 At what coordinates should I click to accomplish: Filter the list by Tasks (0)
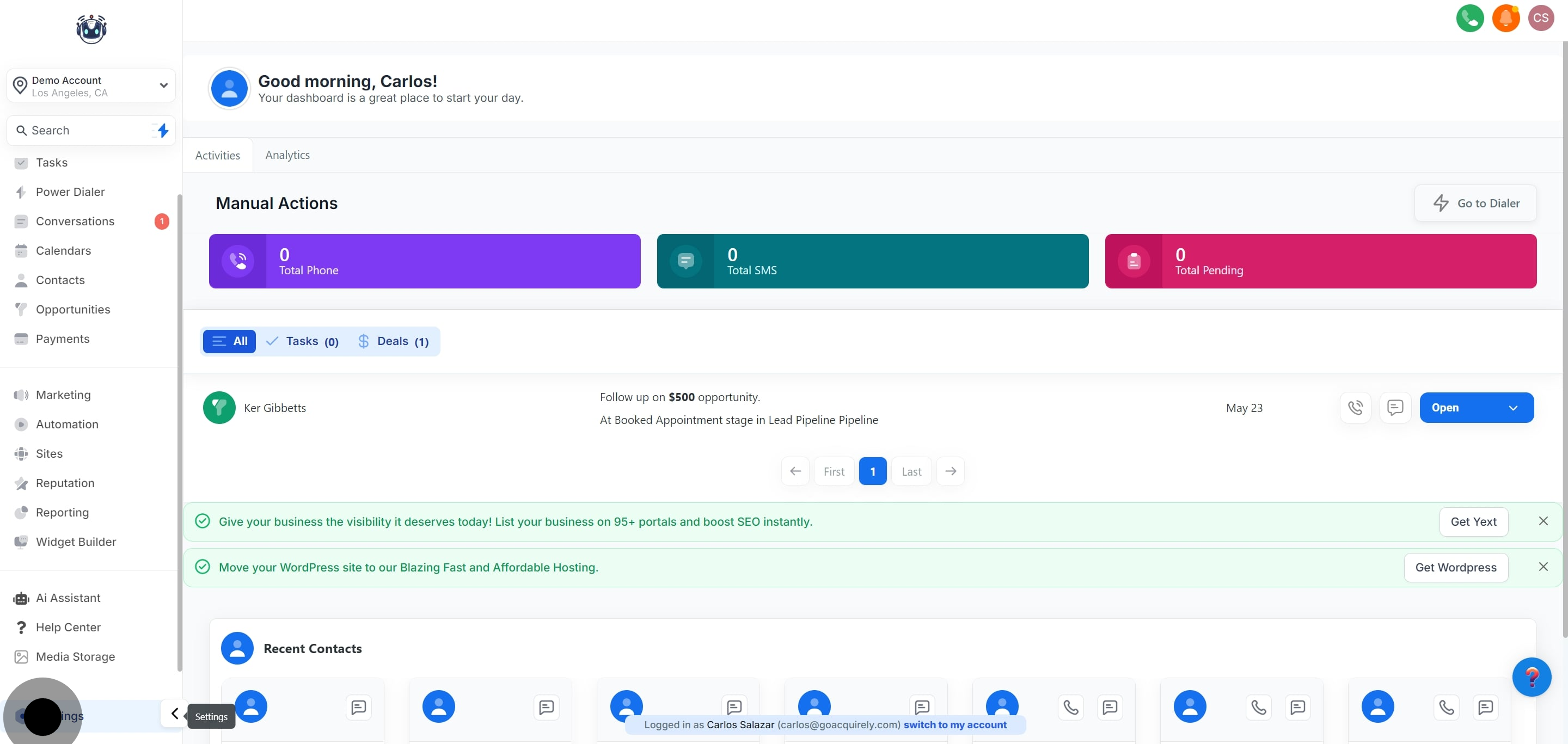(303, 341)
